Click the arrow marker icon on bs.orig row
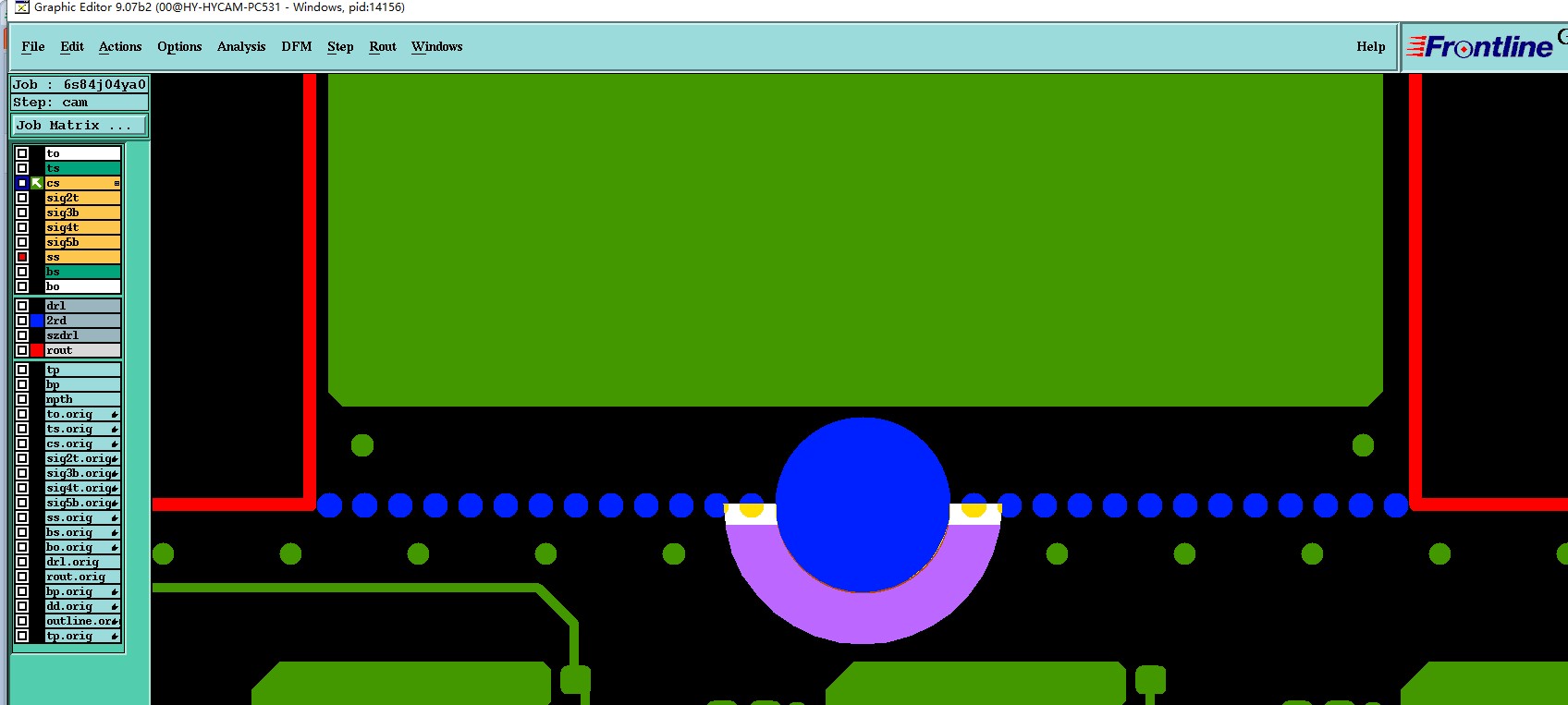Screen dimensions: 1568x705 (115, 532)
